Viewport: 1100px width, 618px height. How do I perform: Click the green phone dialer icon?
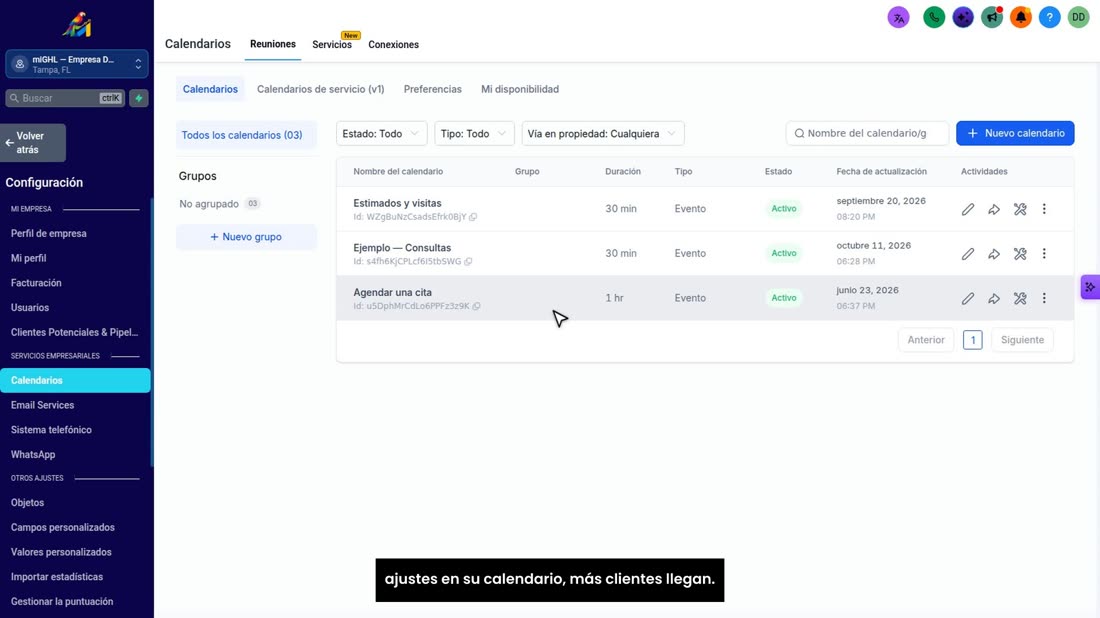934,18
